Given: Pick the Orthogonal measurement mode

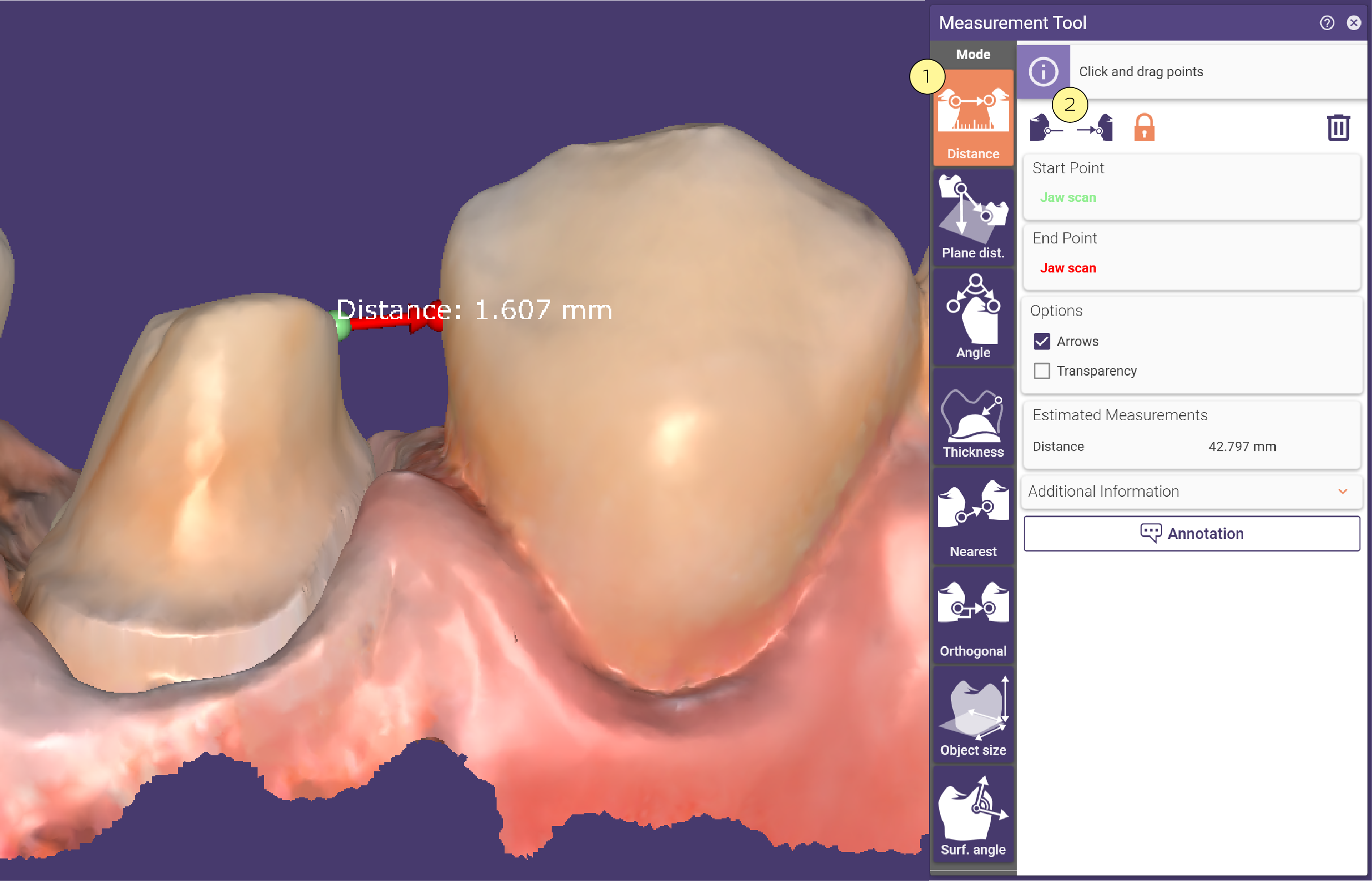Looking at the screenshot, I should pyautogui.click(x=973, y=616).
